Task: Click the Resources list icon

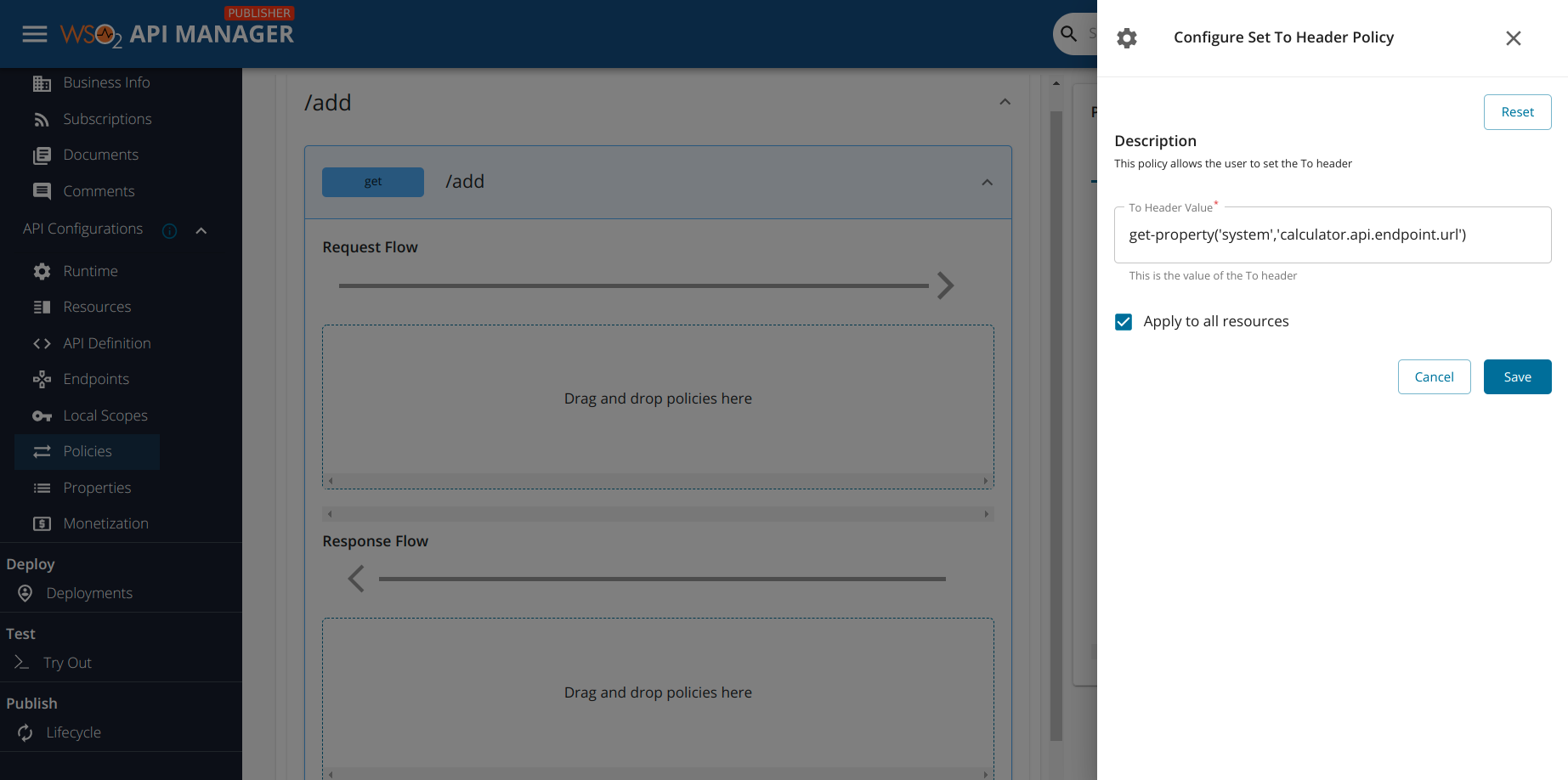Action: [42, 307]
